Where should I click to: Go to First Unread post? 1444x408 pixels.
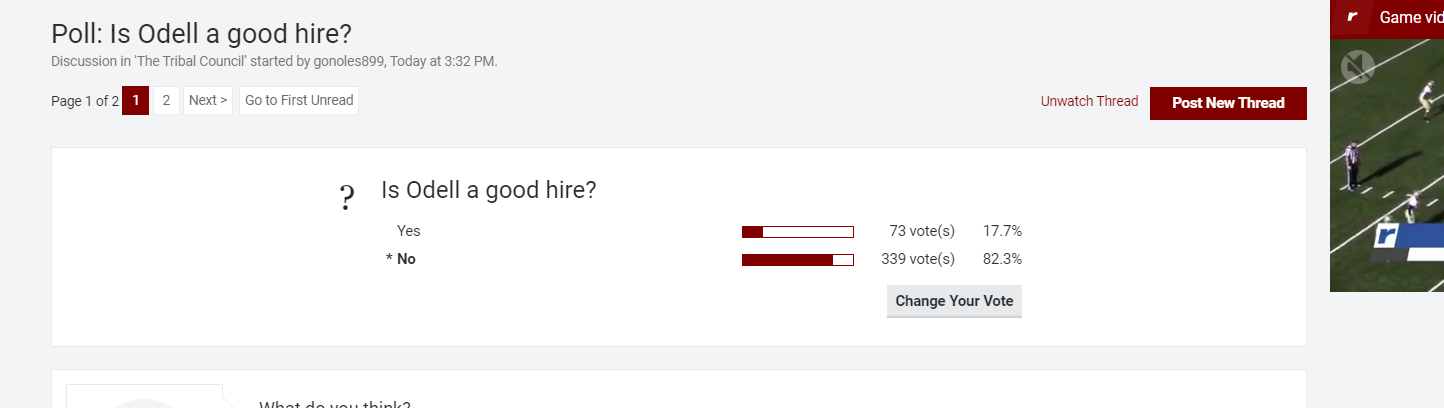299,100
